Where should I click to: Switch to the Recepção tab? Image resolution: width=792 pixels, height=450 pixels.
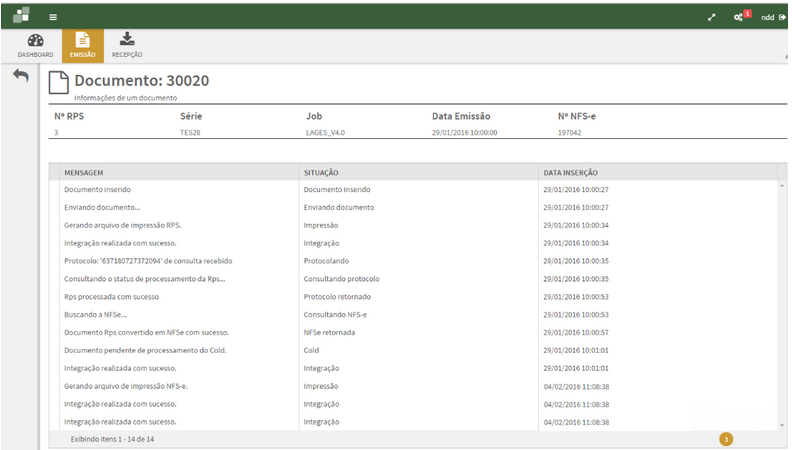pyautogui.click(x=127, y=46)
